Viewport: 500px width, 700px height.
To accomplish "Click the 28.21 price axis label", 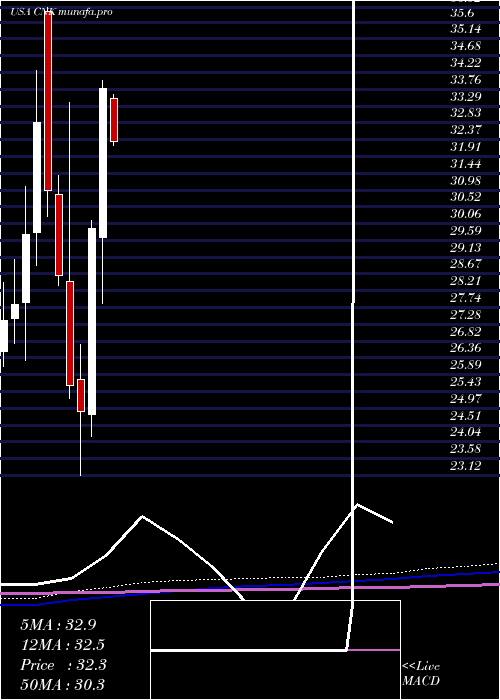I will point(466,281).
